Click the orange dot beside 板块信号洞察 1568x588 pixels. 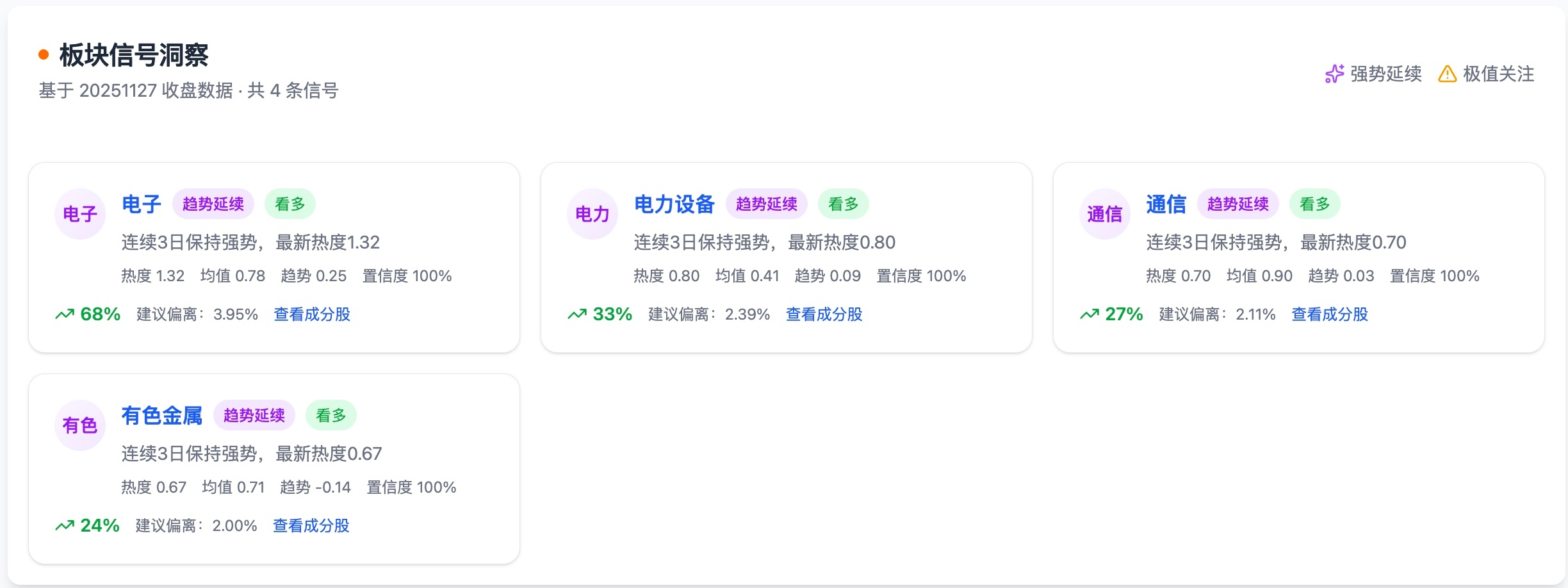[44, 55]
